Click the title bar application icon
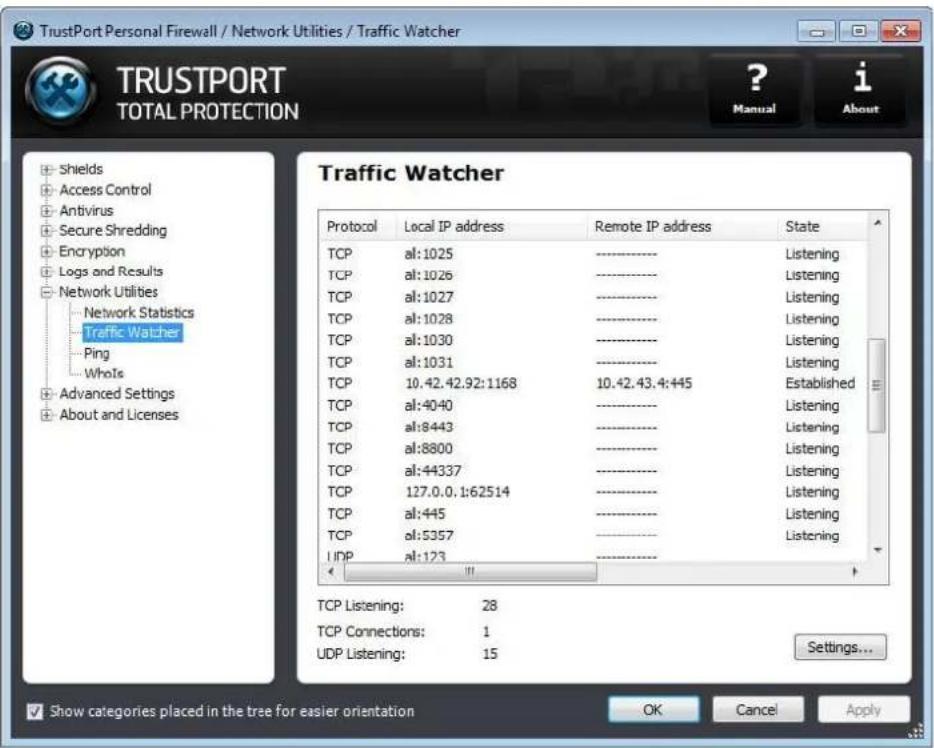The image size is (934, 748). 23,30
